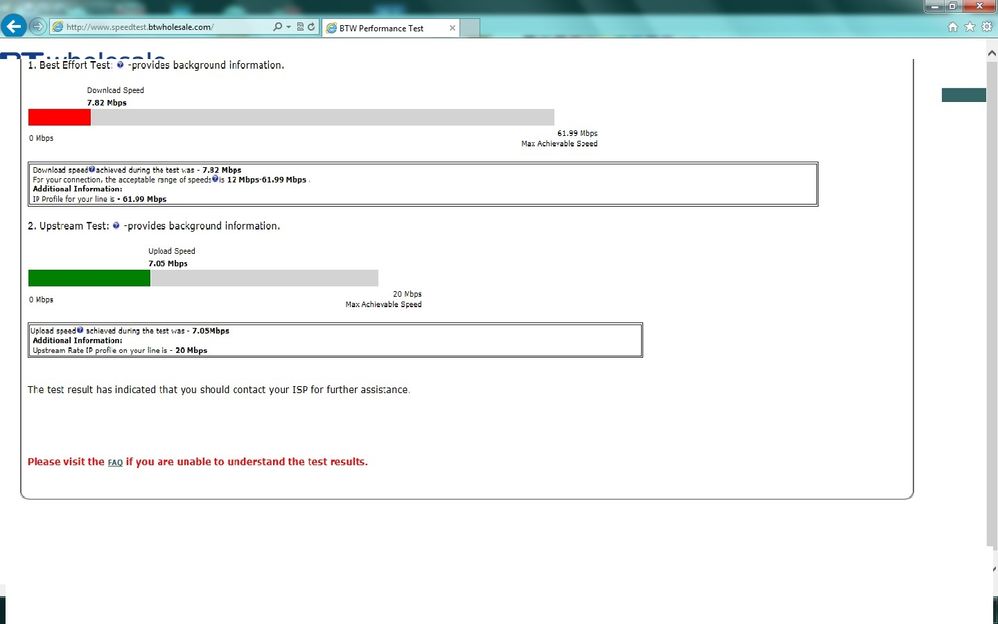The width and height of the screenshot is (998, 624).
Task: Click the 'Download Speed' label above the red bar
Action: pos(115,90)
